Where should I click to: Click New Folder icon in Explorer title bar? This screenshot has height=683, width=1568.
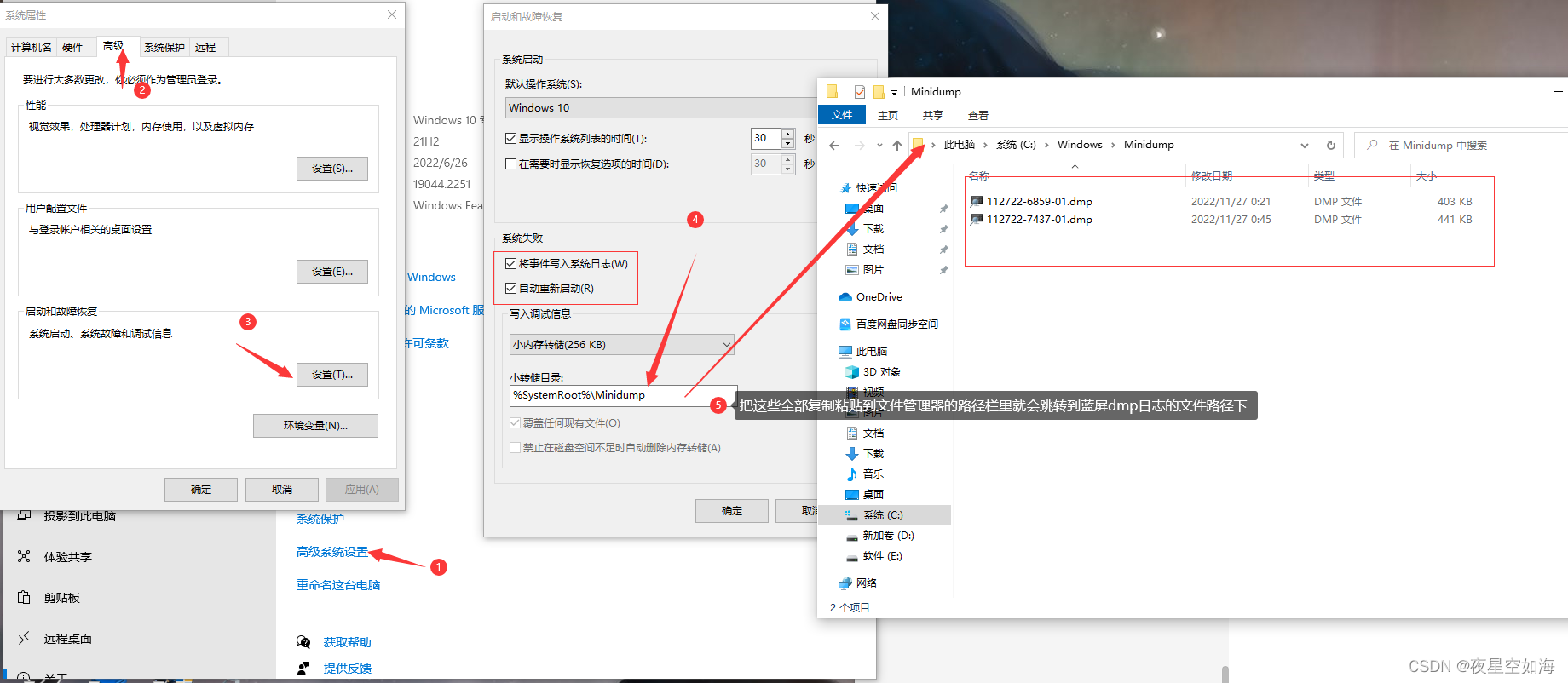tap(879, 92)
